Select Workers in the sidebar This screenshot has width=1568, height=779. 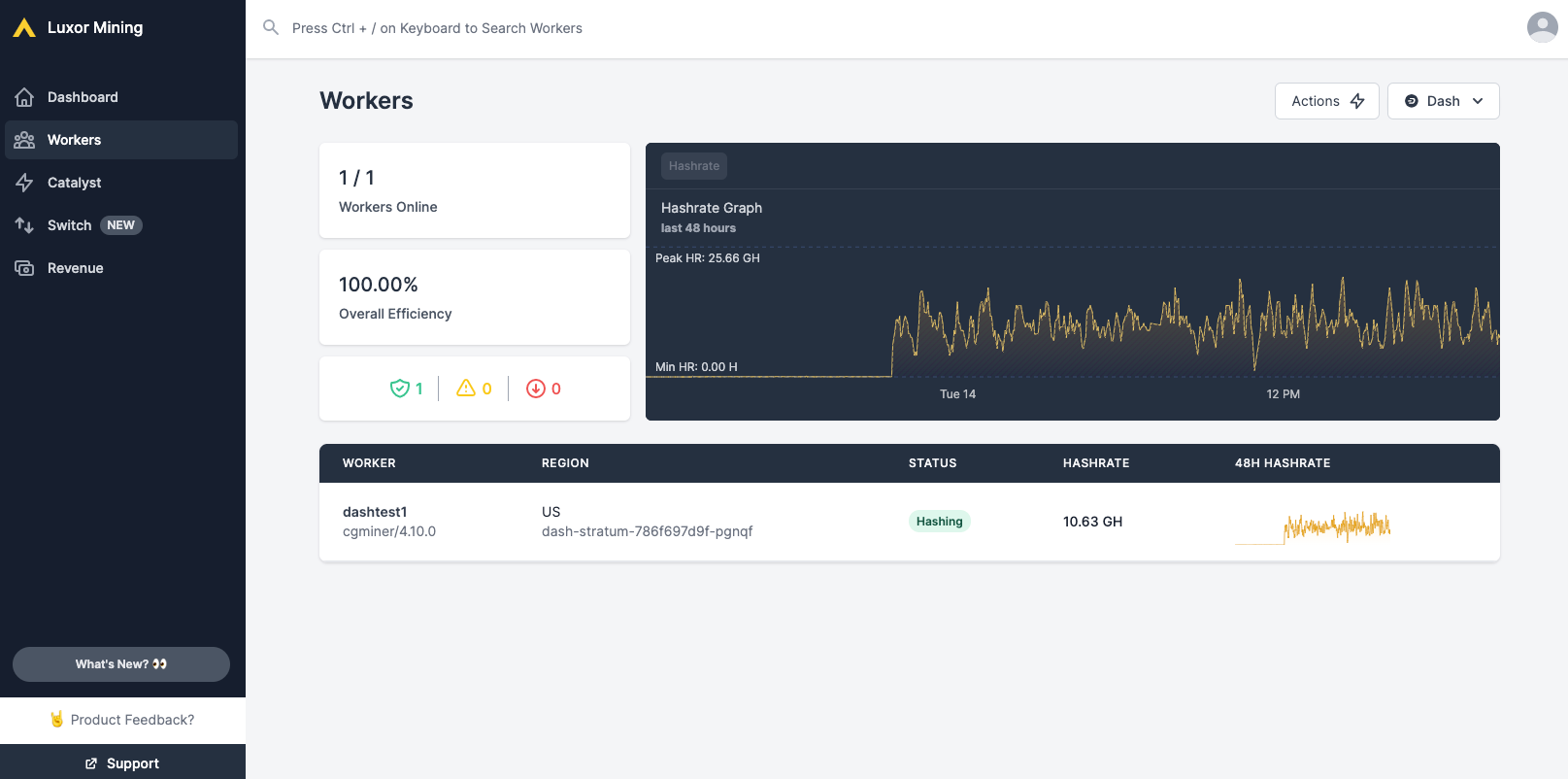tap(121, 140)
